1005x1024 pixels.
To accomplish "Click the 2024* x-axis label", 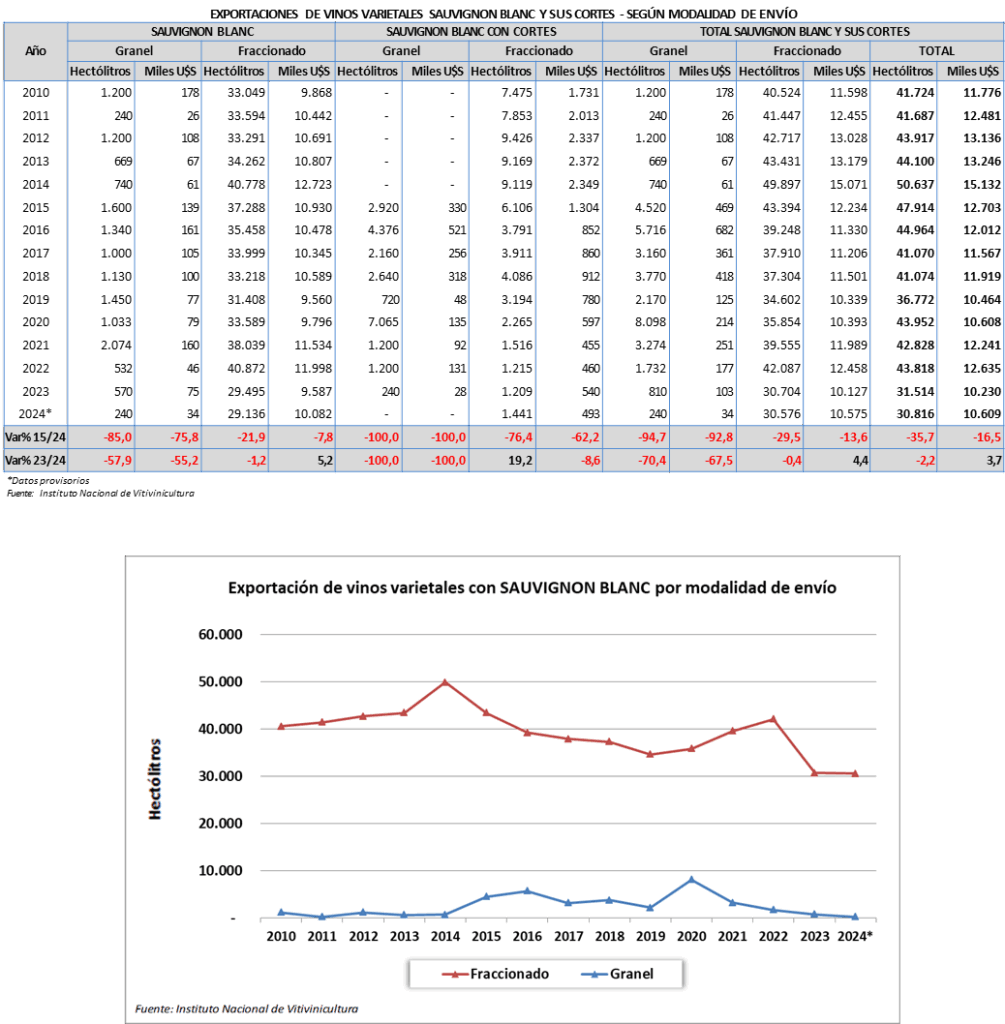I will tap(855, 936).
